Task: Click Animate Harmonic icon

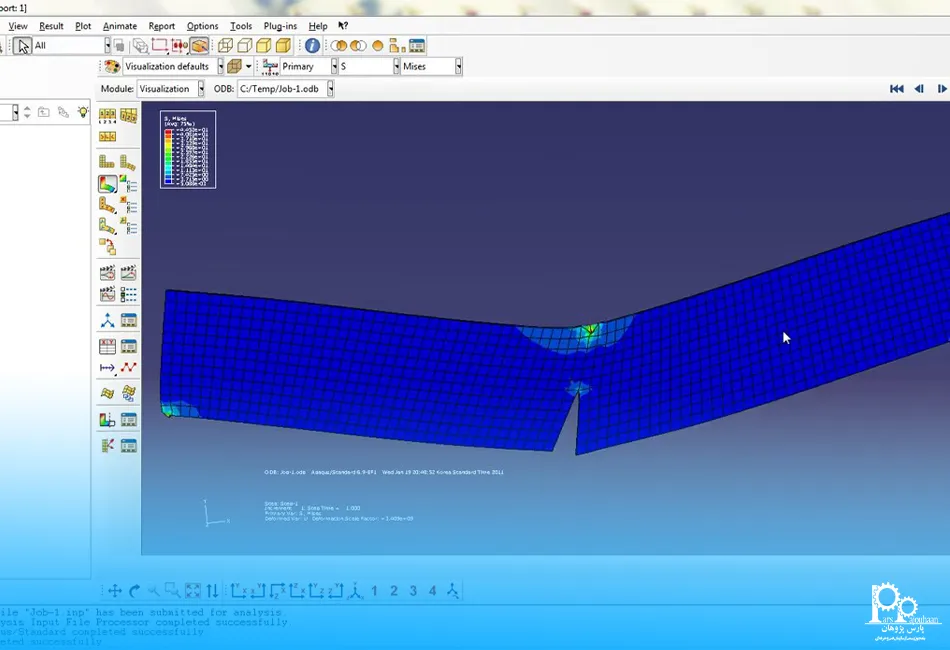Action: pyautogui.click(x=107, y=294)
